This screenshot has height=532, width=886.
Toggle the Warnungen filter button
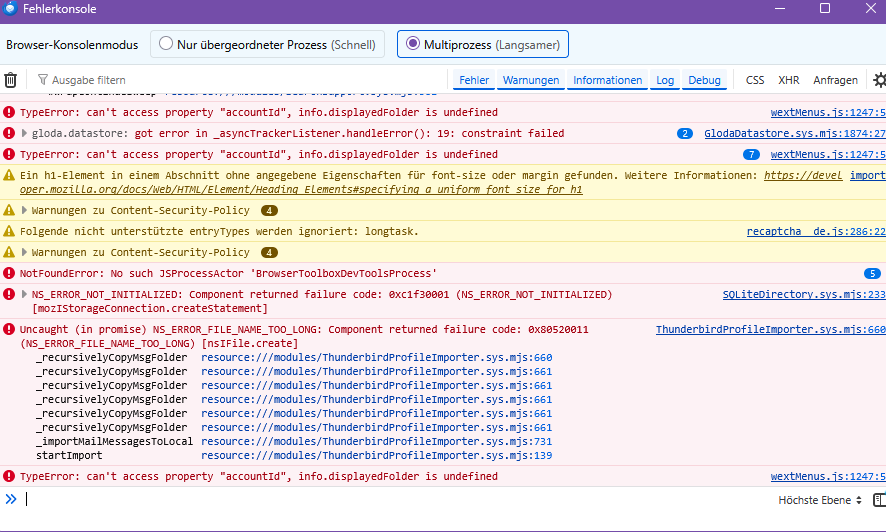click(x=531, y=80)
